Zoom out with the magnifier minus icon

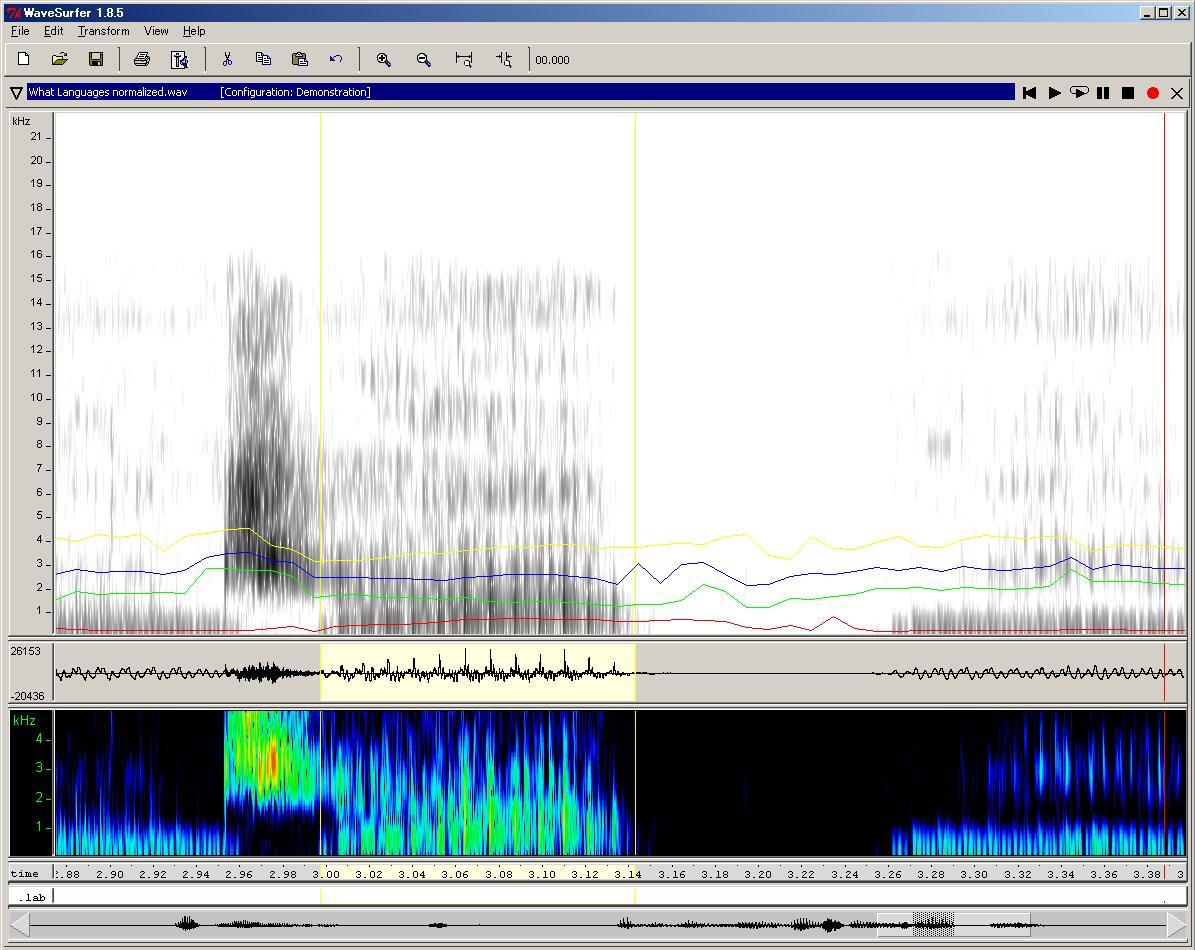click(424, 60)
